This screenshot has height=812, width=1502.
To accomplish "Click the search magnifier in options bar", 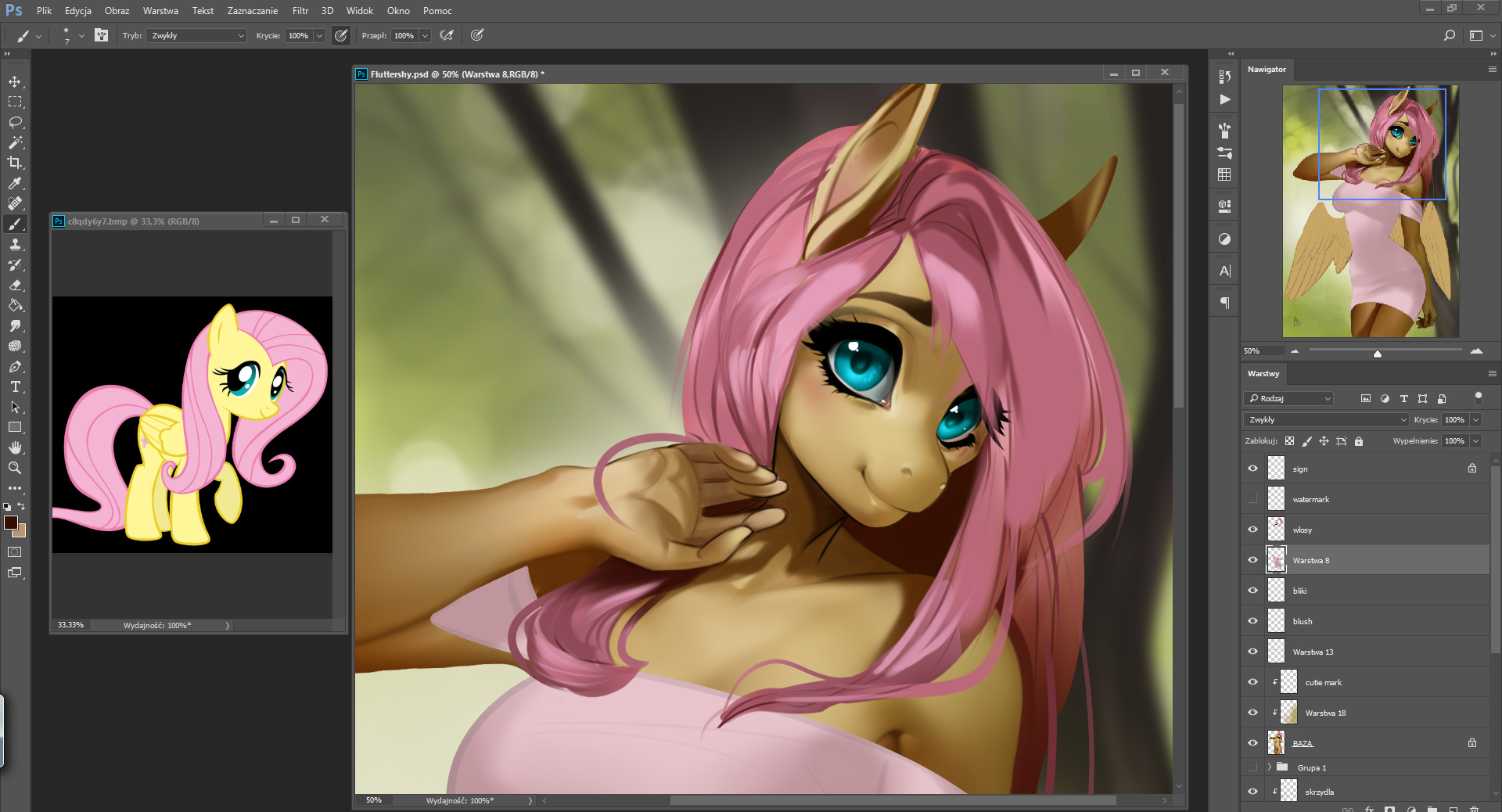I will (x=1449, y=35).
